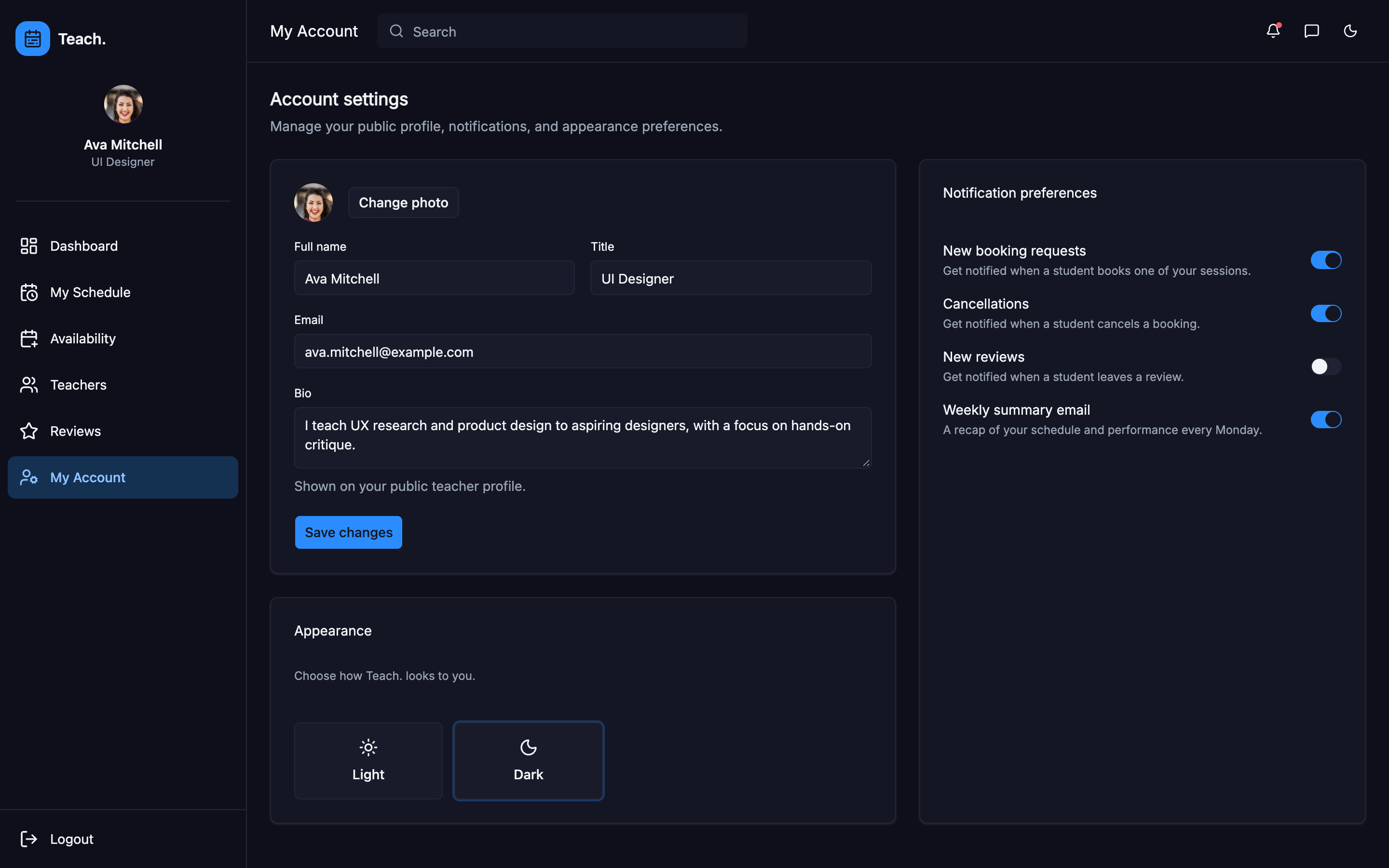This screenshot has height=868, width=1389.
Task: Click the Teachers people icon
Action: (29, 385)
